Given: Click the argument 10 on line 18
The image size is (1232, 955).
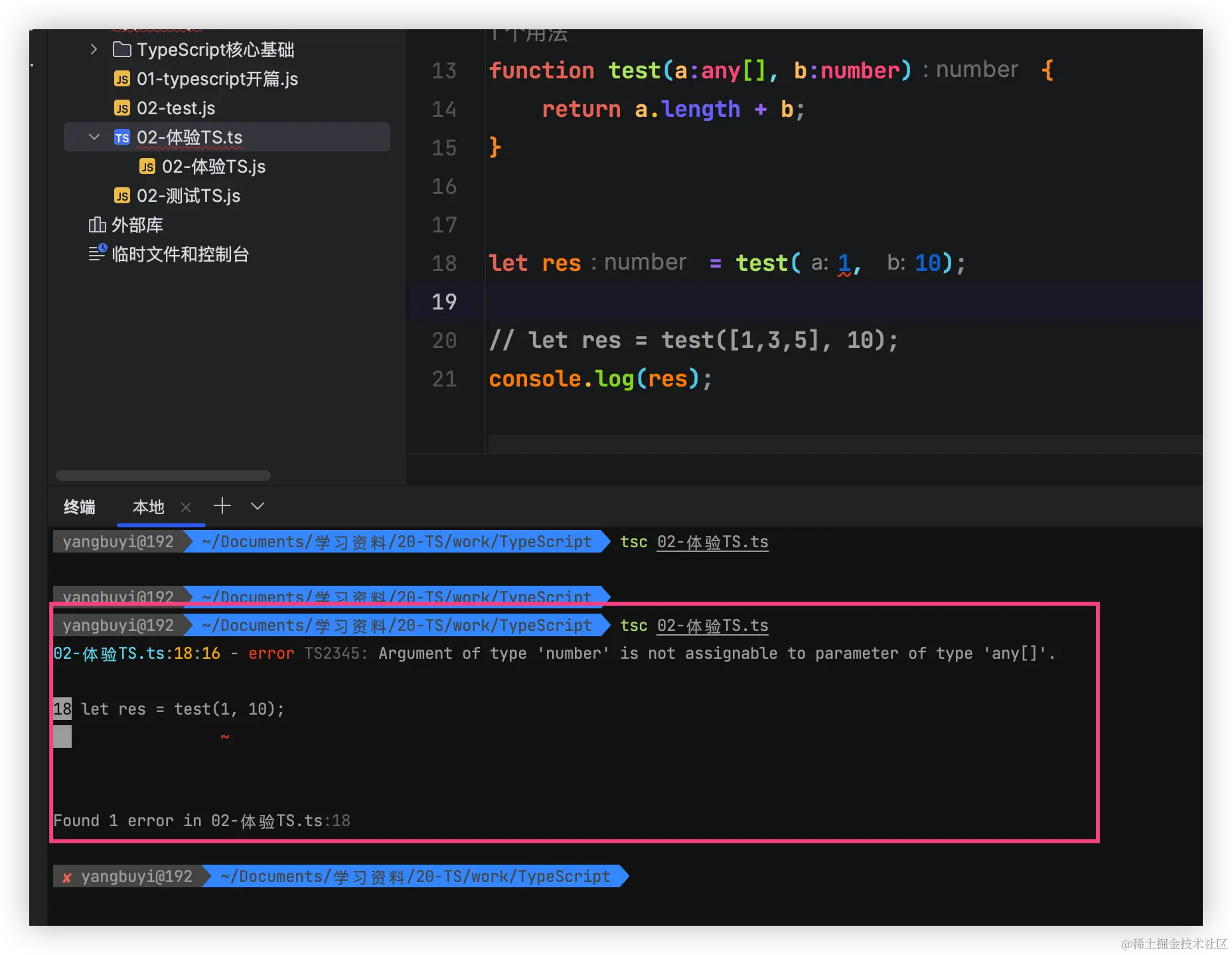Looking at the screenshot, I should (928, 264).
